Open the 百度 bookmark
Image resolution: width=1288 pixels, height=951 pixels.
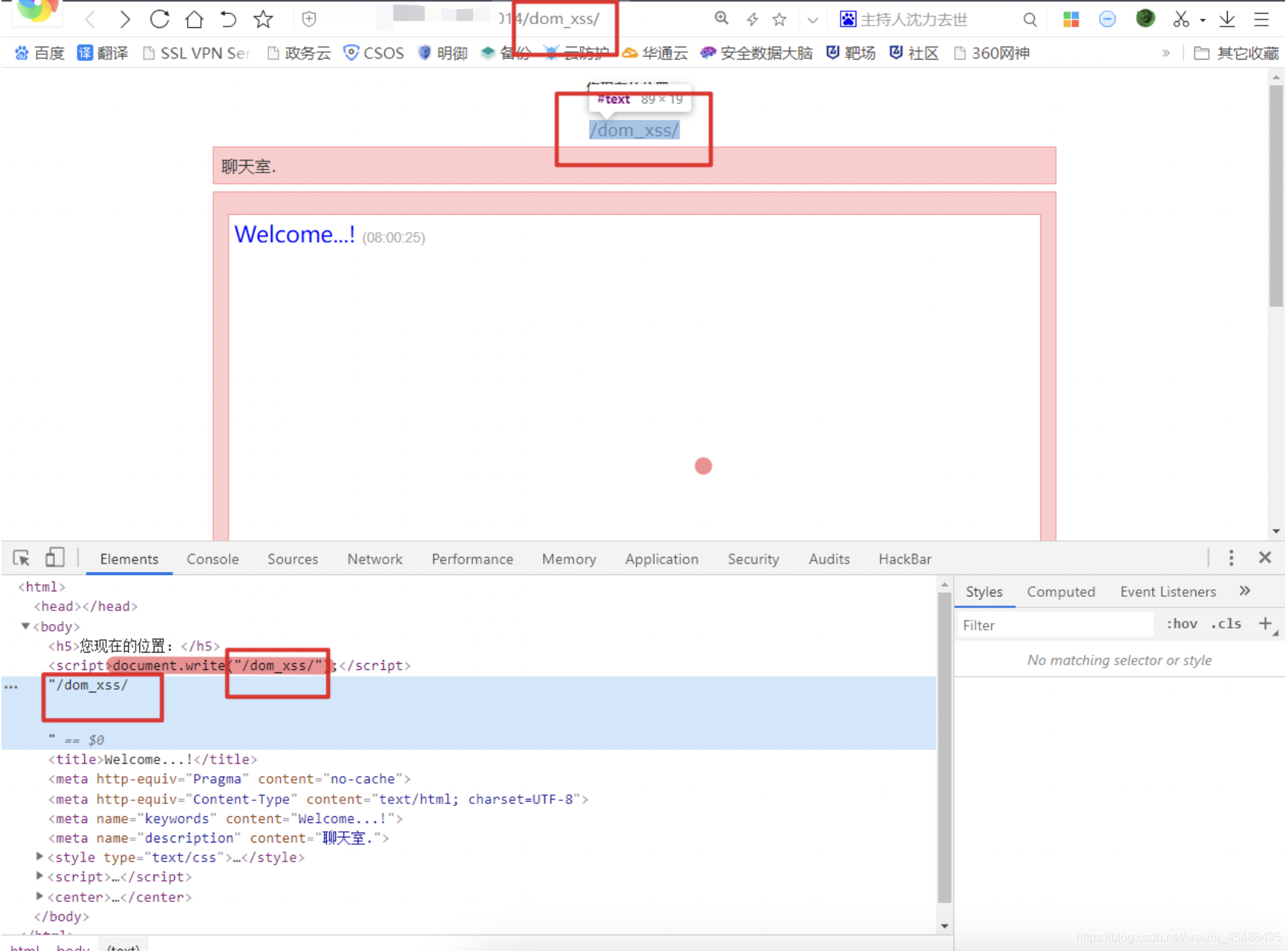[x=39, y=53]
